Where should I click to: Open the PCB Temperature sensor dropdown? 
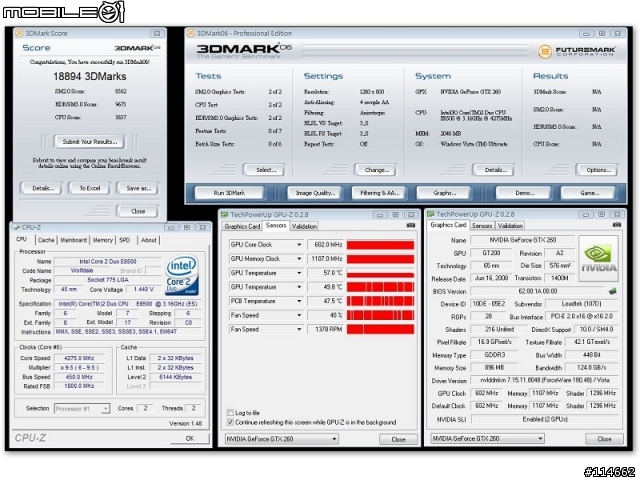(x=299, y=301)
